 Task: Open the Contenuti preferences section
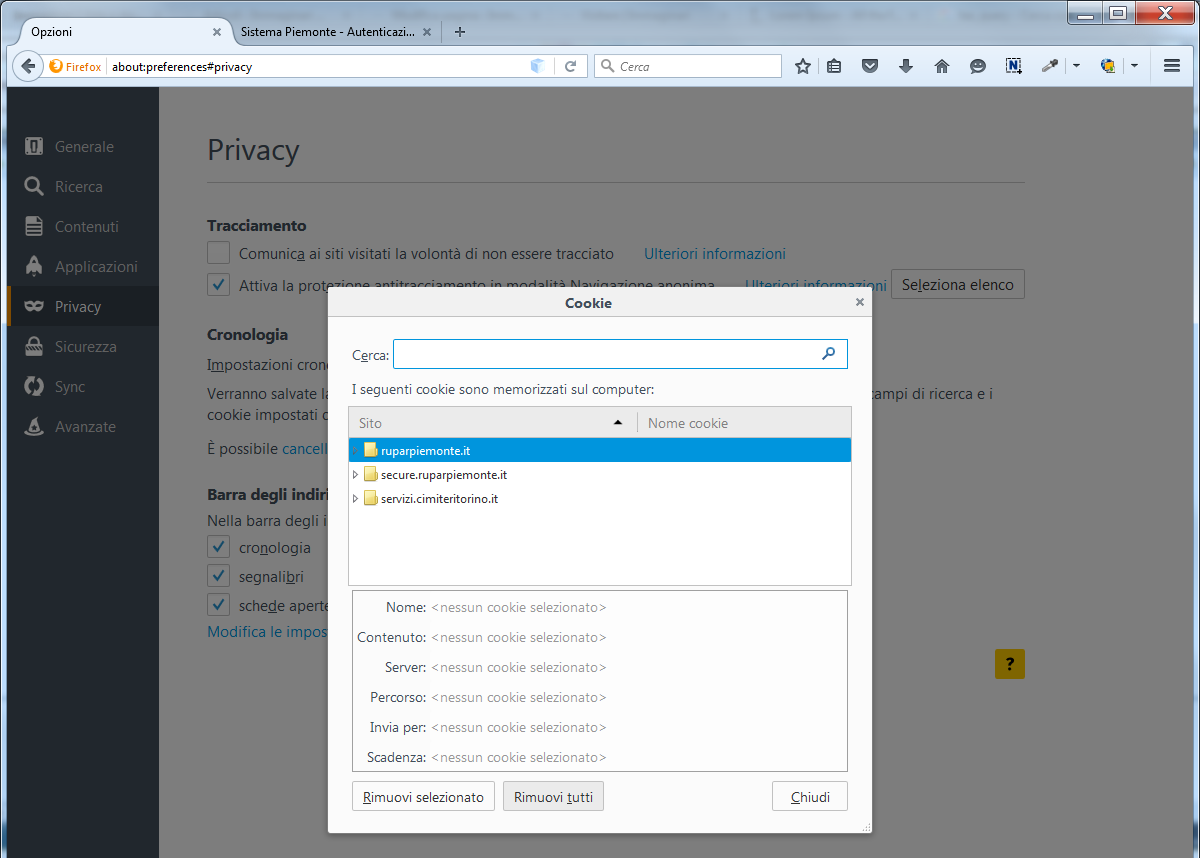pos(82,226)
